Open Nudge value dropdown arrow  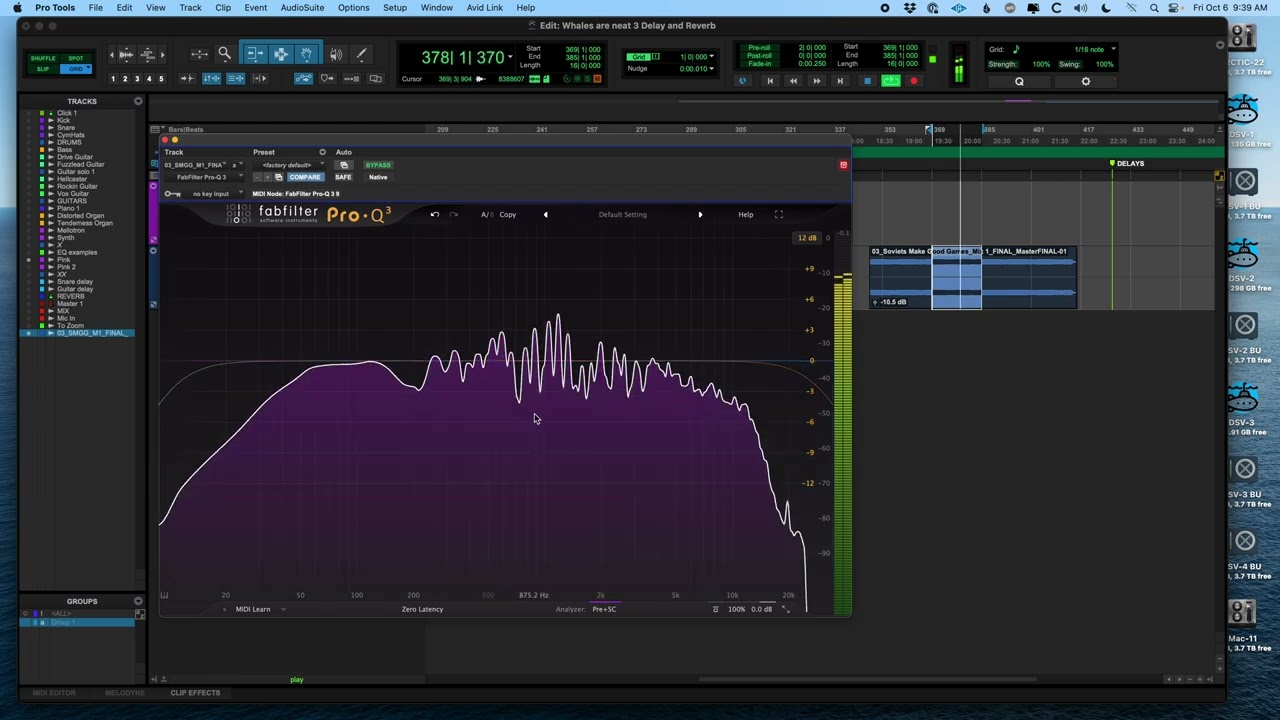click(x=711, y=69)
